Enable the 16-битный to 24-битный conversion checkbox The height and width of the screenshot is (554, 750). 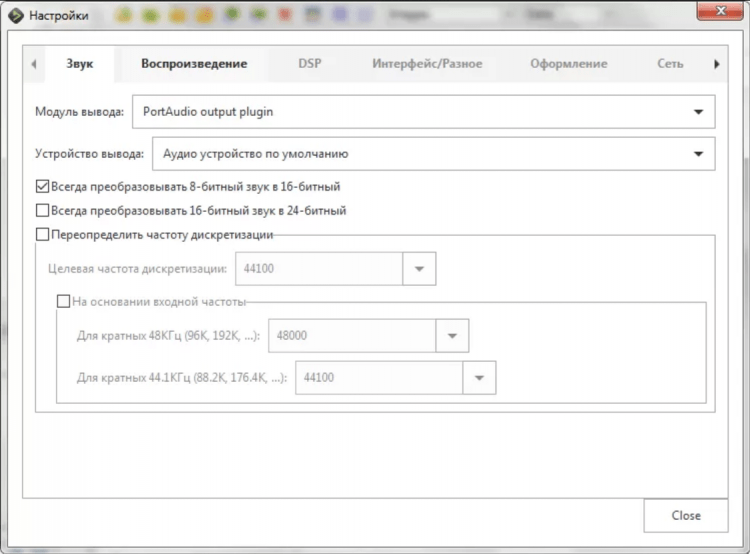click(42, 211)
